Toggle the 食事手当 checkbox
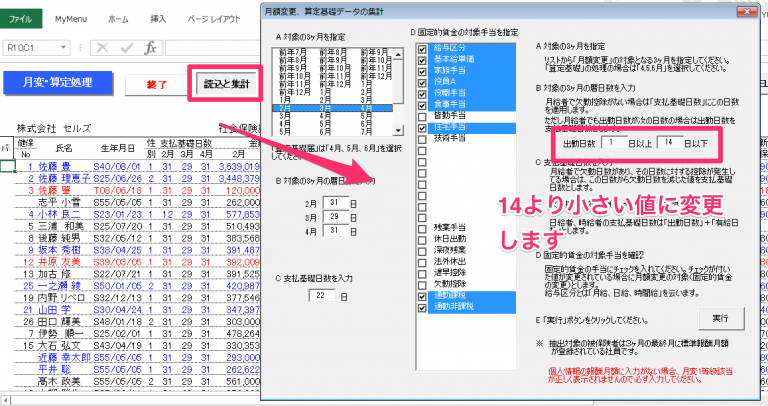This screenshot has width=768, height=406. click(422, 105)
